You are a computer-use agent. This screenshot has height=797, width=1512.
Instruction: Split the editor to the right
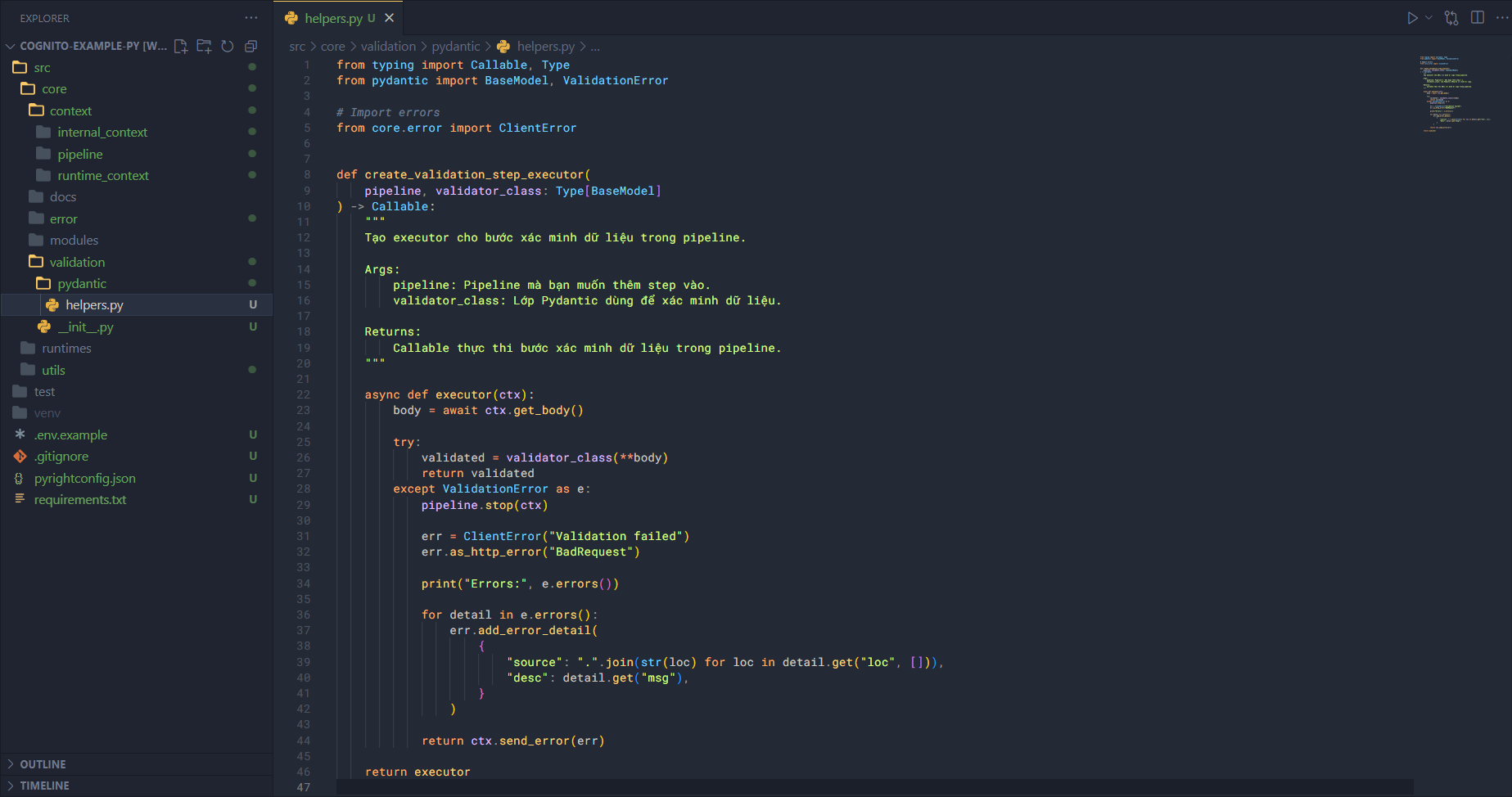[1478, 18]
